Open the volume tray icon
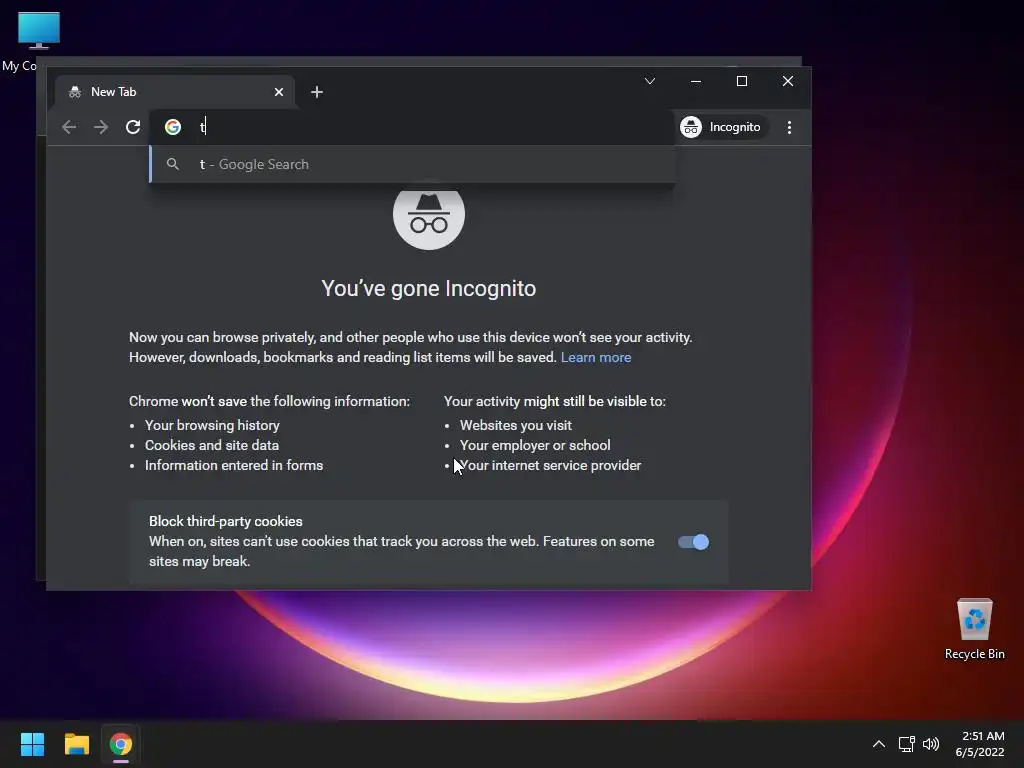Image resolution: width=1024 pixels, height=768 pixels. point(931,744)
